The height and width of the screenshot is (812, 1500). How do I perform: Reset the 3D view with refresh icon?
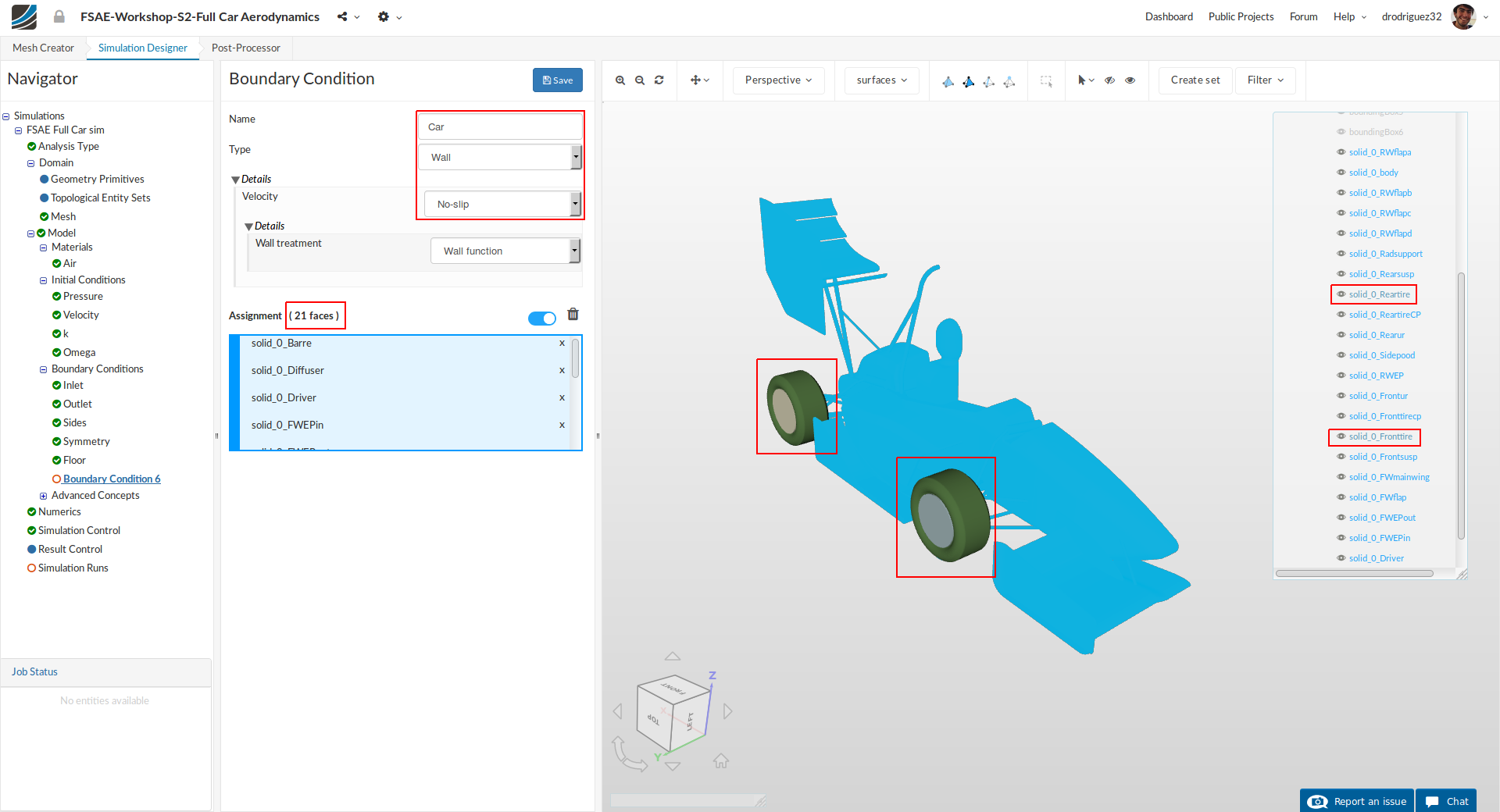pyautogui.click(x=659, y=80)
